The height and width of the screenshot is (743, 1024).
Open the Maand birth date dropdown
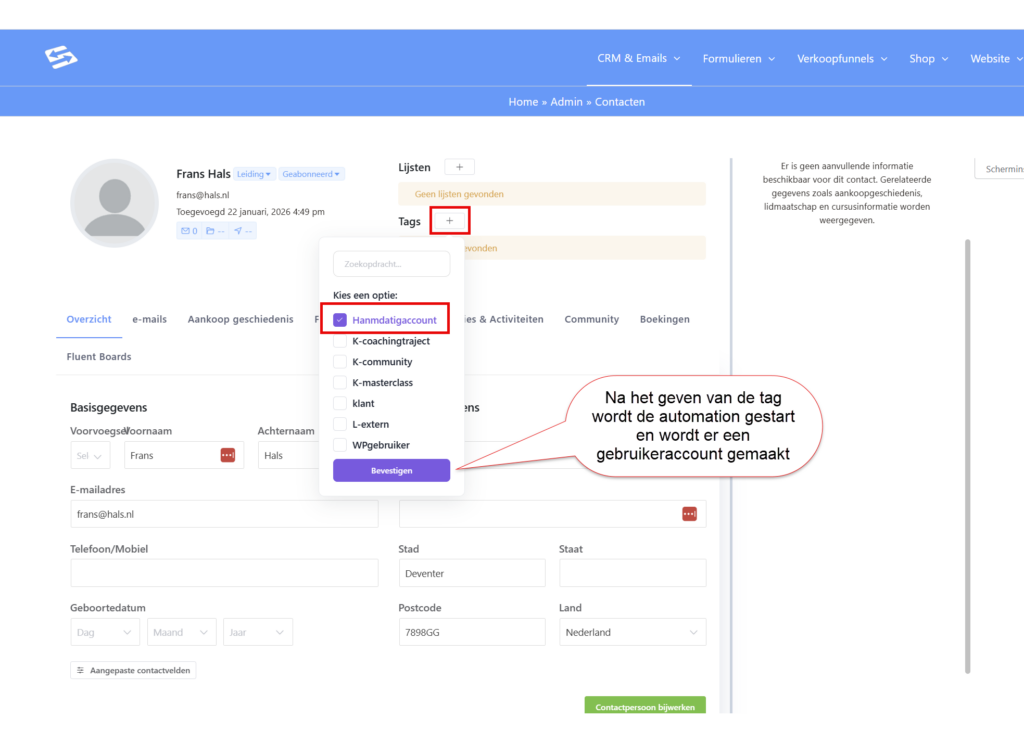[x=181, y=632]
